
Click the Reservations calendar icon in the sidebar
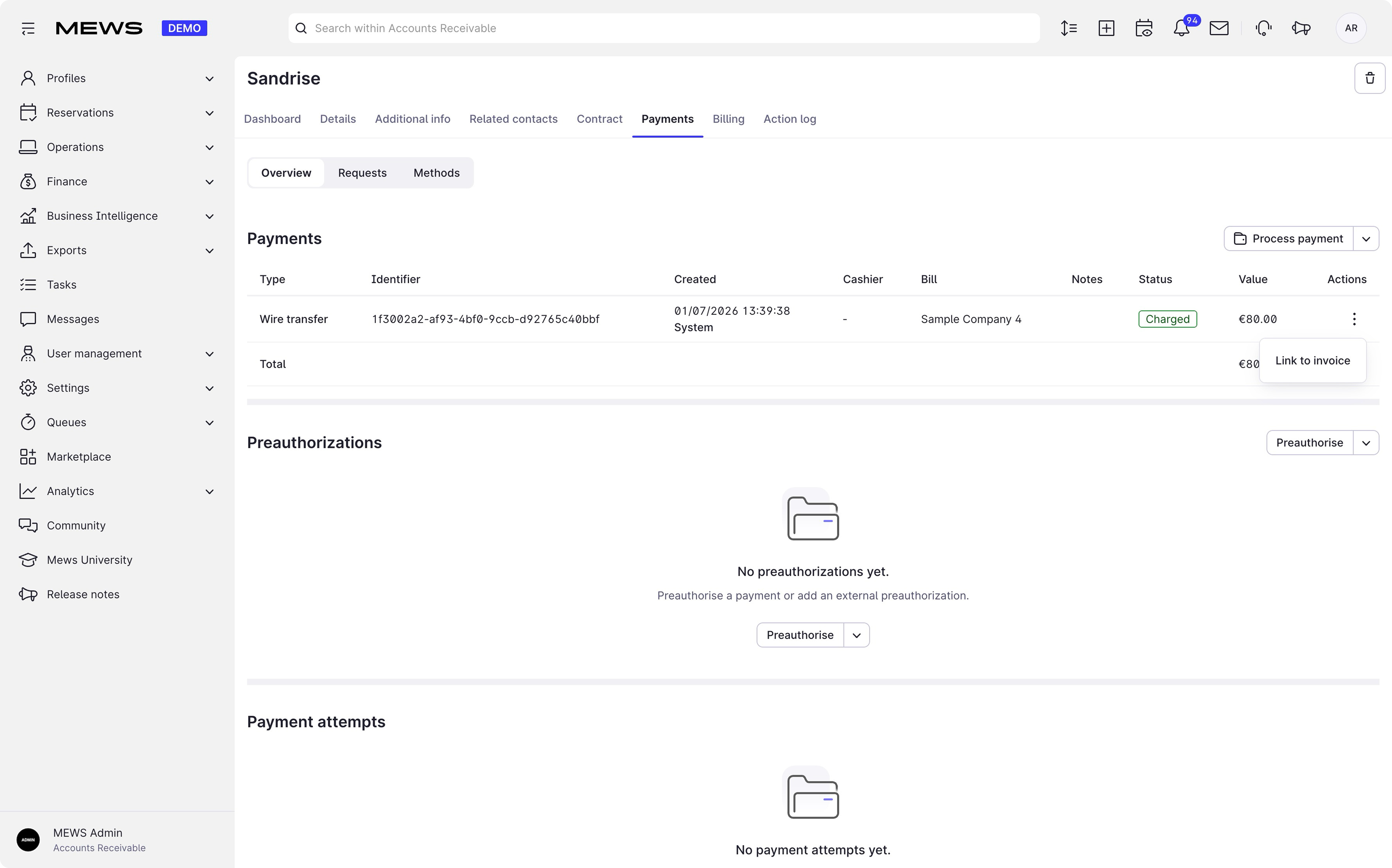coord(28,113)
